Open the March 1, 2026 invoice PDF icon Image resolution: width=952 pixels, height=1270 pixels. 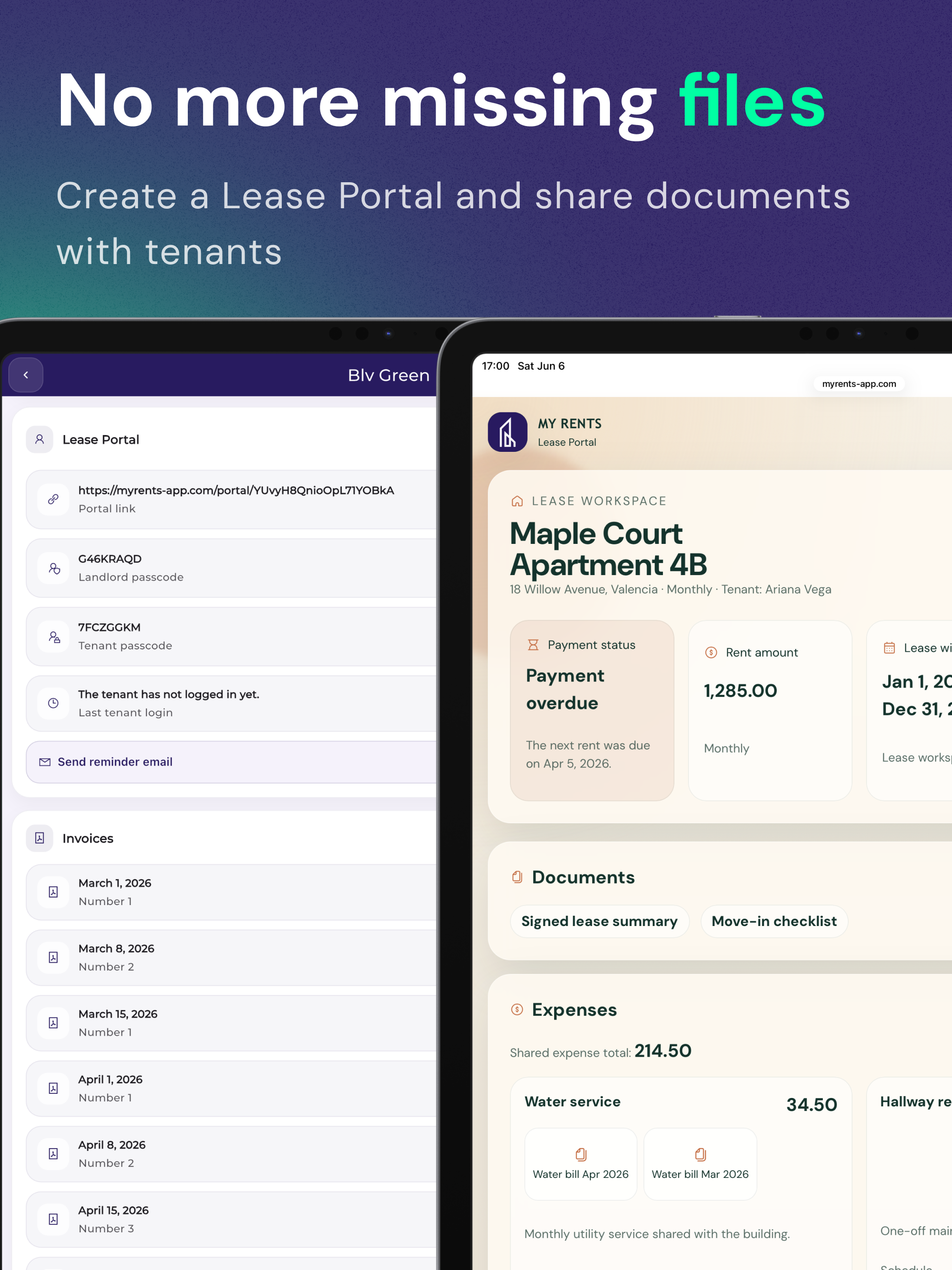(x=53, y=892)
